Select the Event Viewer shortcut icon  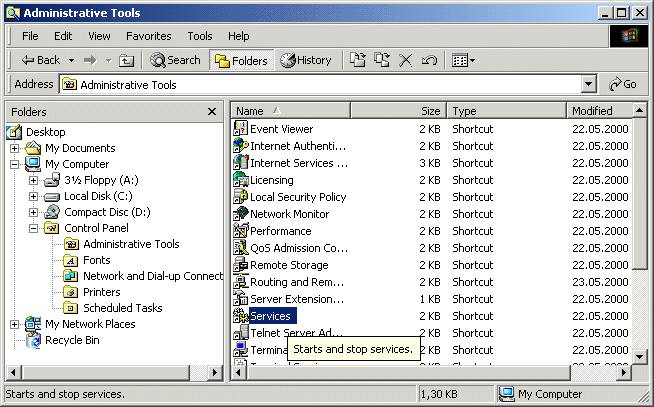point(241,129)
